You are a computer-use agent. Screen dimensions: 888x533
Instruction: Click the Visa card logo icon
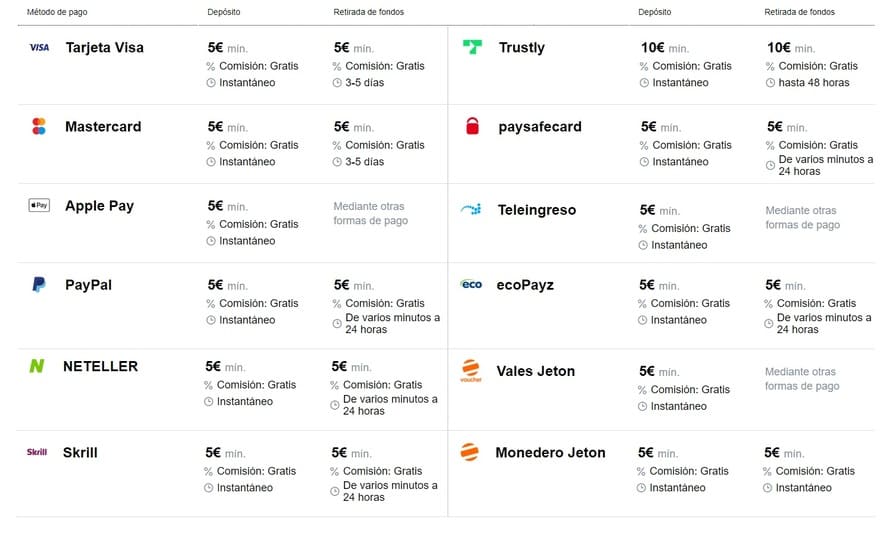pos(39,48)
